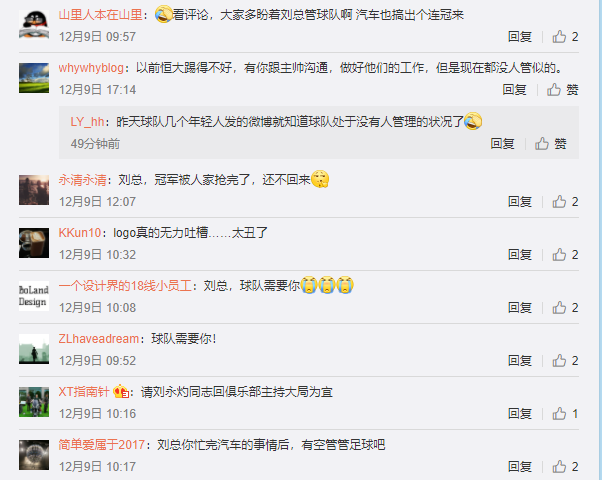
Task: Open 简单爱属于2017's profile link
Action: pyautogui.click(x=101, y=445)
